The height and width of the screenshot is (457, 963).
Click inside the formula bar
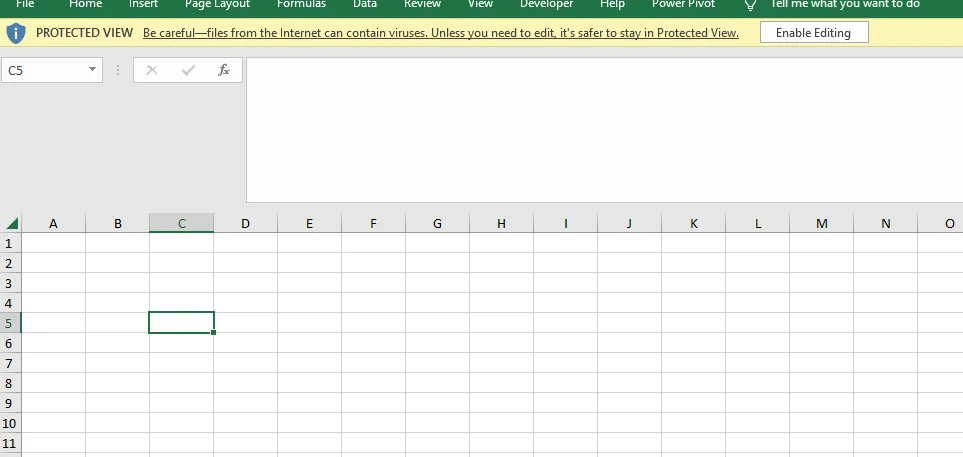click(x=604, y=130)
